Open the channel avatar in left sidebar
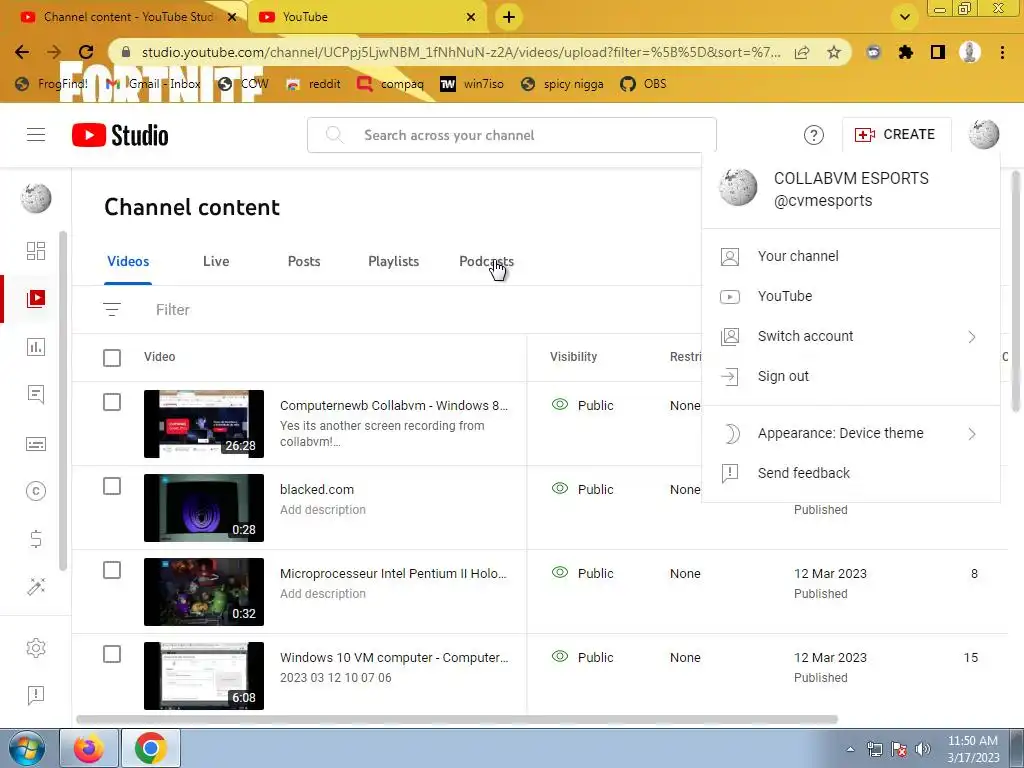This screenshot has height=768, width=1024. (x=36, y=198)
